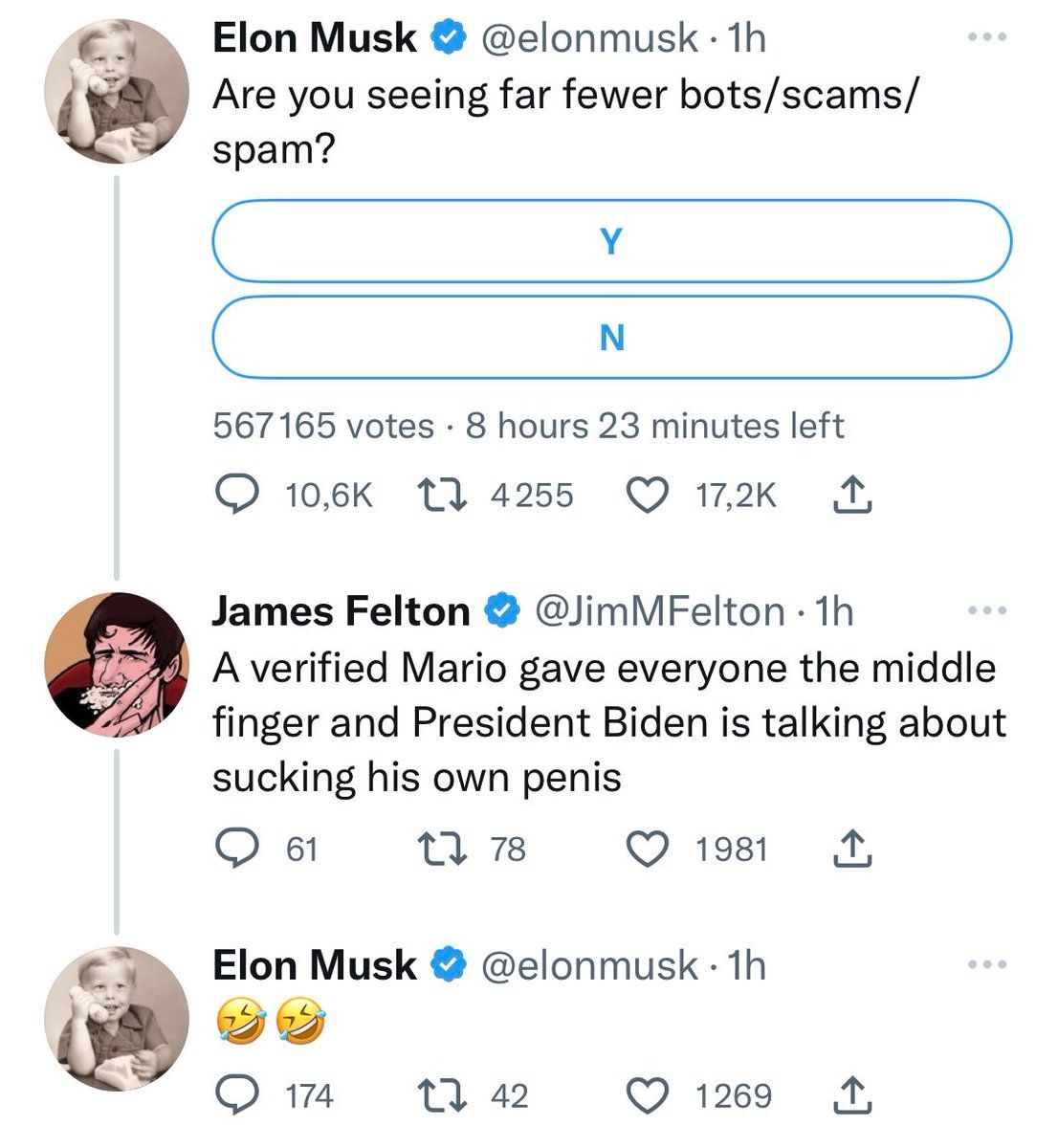Open Elon Musk's avatar on the poll tweet

coord(117,91)
